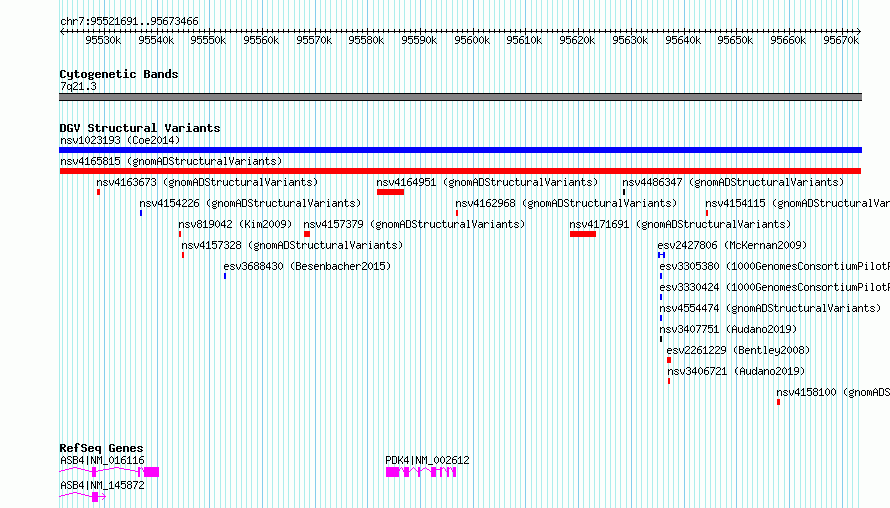Image resolution: width=890 pixels, height=508 pixels.
Task: Select the red esv2261229 marker
Action: pos(669,360)
